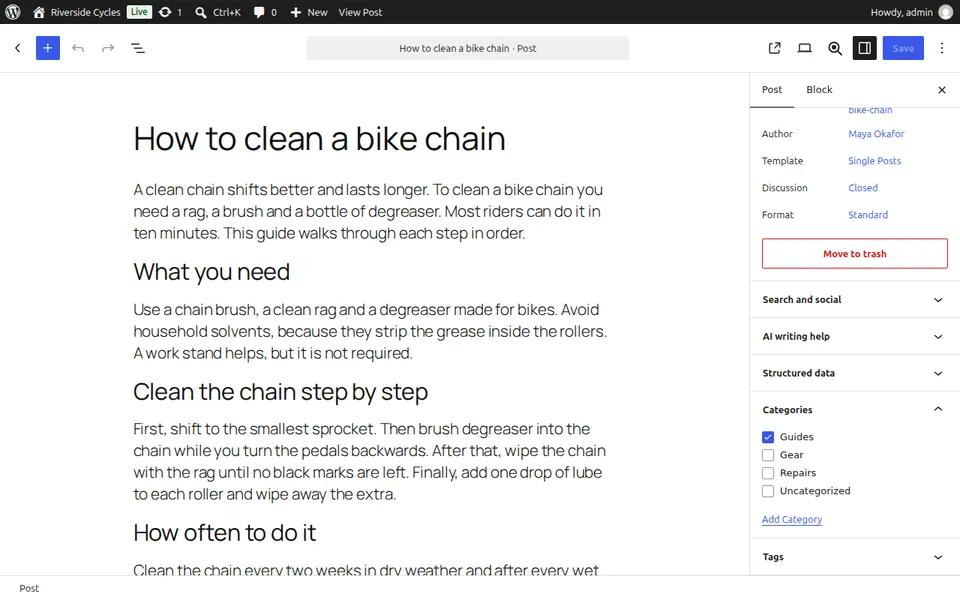Visit Riverside Cycles site home icon
Viewport: 960px width, 600px height.
[x=39, y=12]
